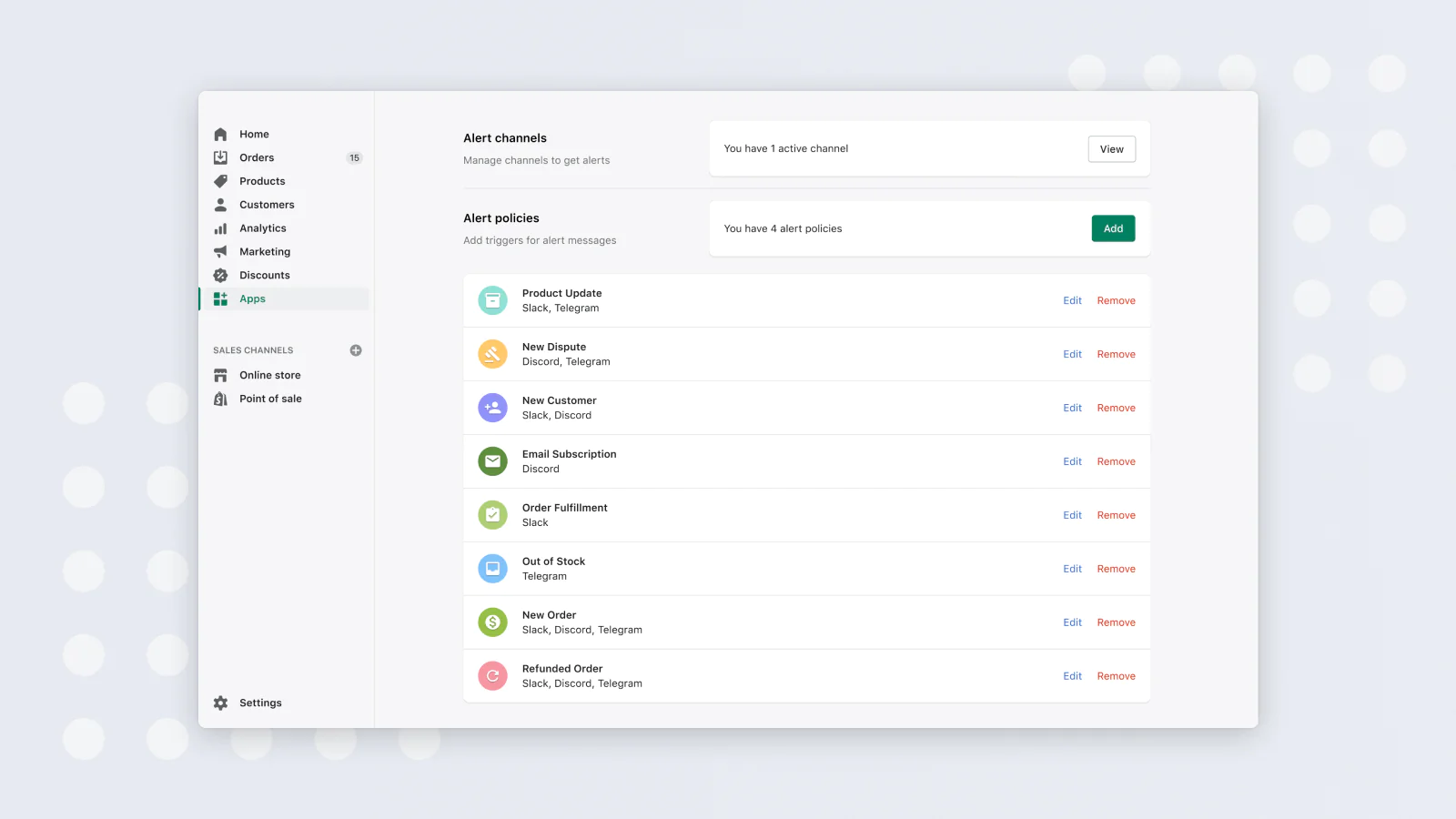
Task: Click View active channel button
Action: pyautogui.click(x=1112, y=149)
